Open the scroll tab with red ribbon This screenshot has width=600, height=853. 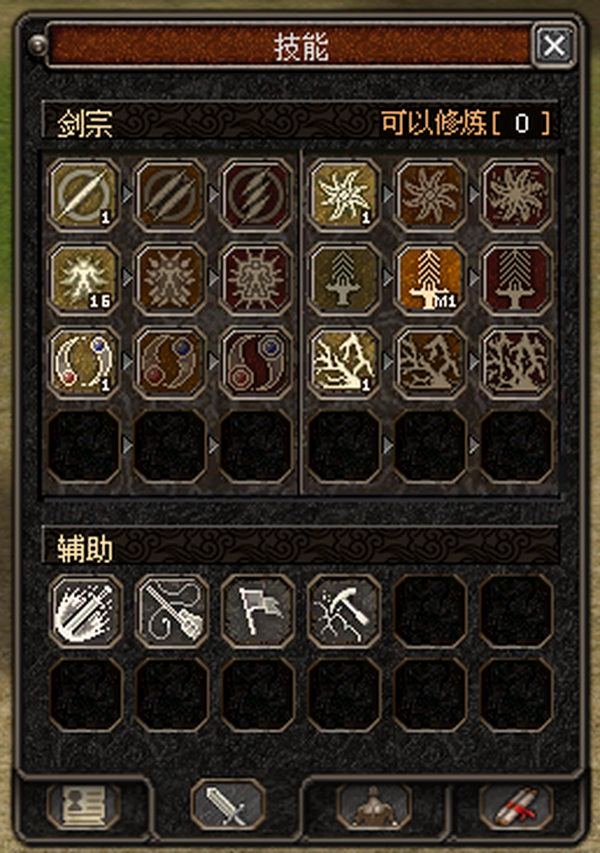[x=516, y=806]
